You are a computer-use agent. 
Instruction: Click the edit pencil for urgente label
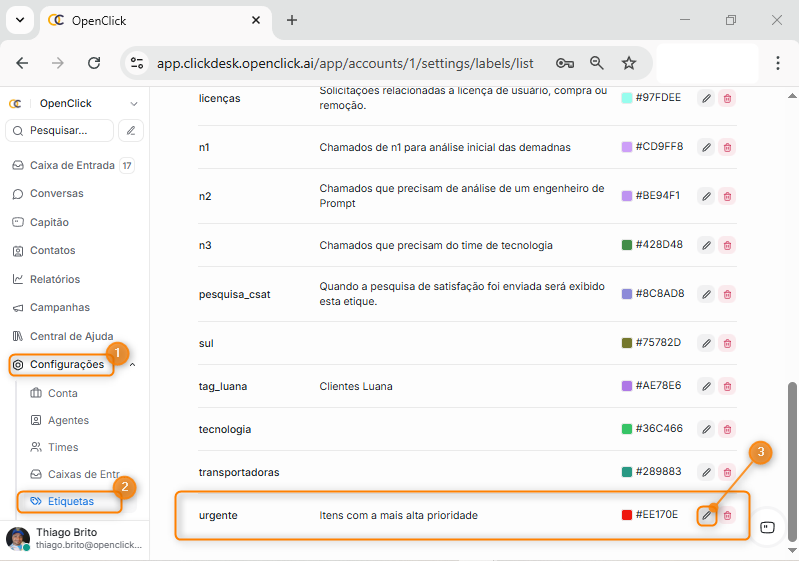[706, 515]
